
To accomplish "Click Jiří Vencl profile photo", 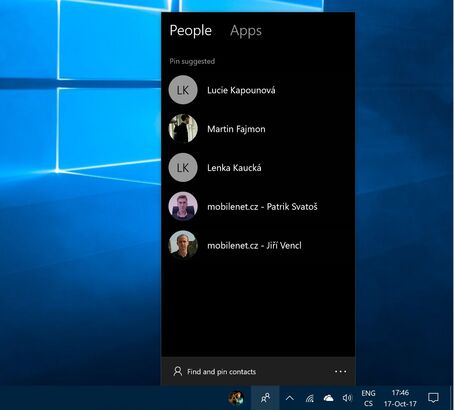I will pyautogui.click(x=183, y=245).
